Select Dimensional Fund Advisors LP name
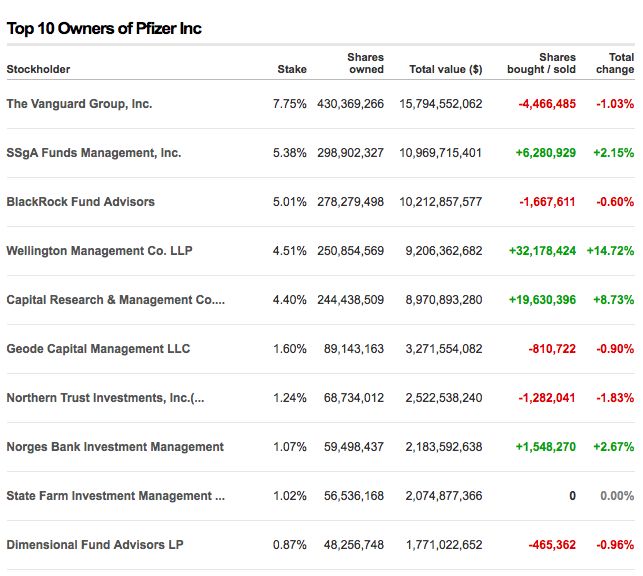Screen dimensions: 643x576 click(95, 545)
